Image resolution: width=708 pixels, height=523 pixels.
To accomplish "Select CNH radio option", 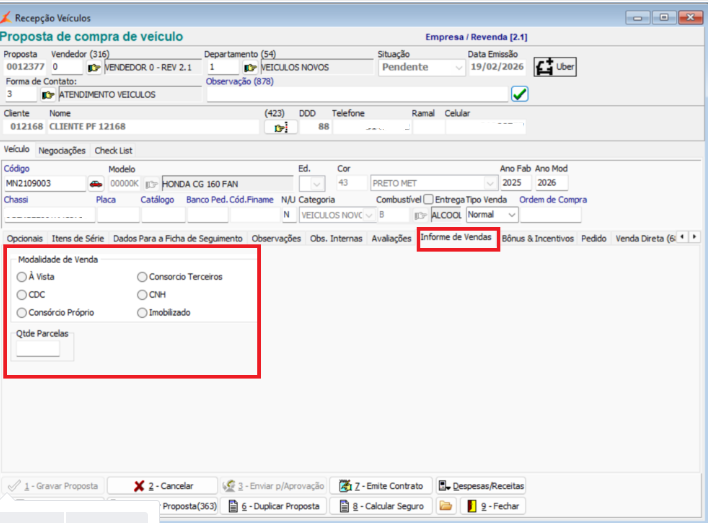I will coord(142,295).
